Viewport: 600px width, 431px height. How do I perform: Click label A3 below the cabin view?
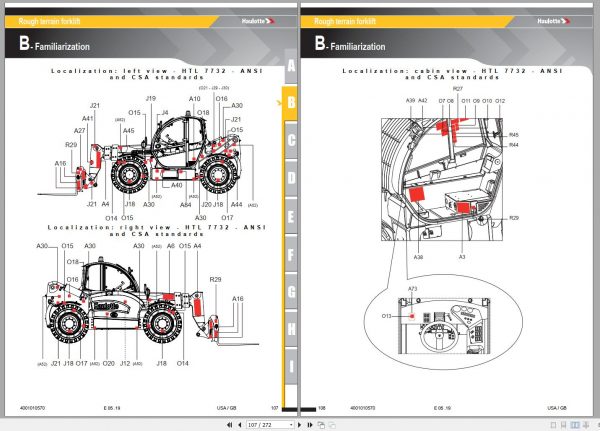(462, 257)
